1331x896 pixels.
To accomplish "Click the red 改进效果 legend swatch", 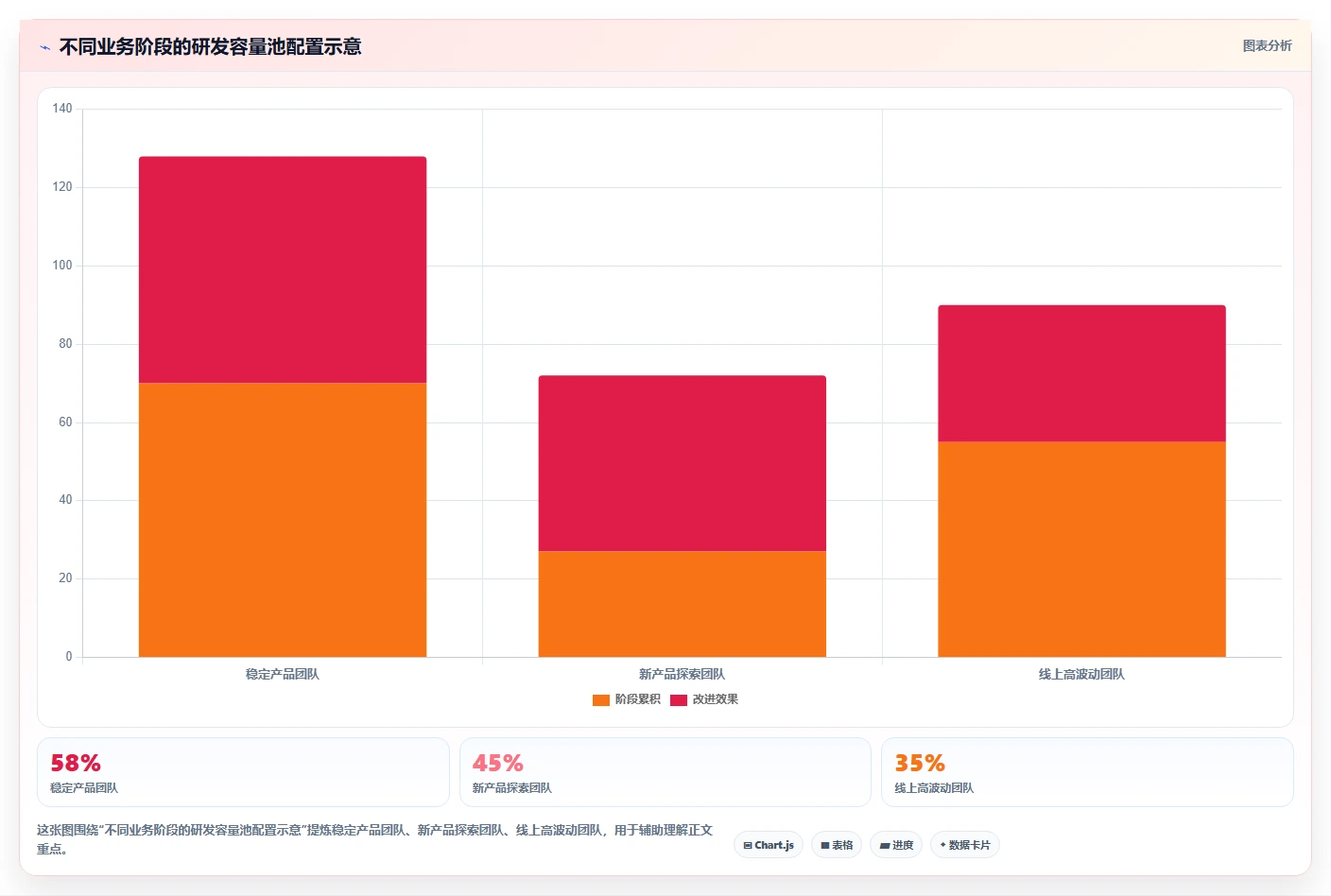I will 679,700.
